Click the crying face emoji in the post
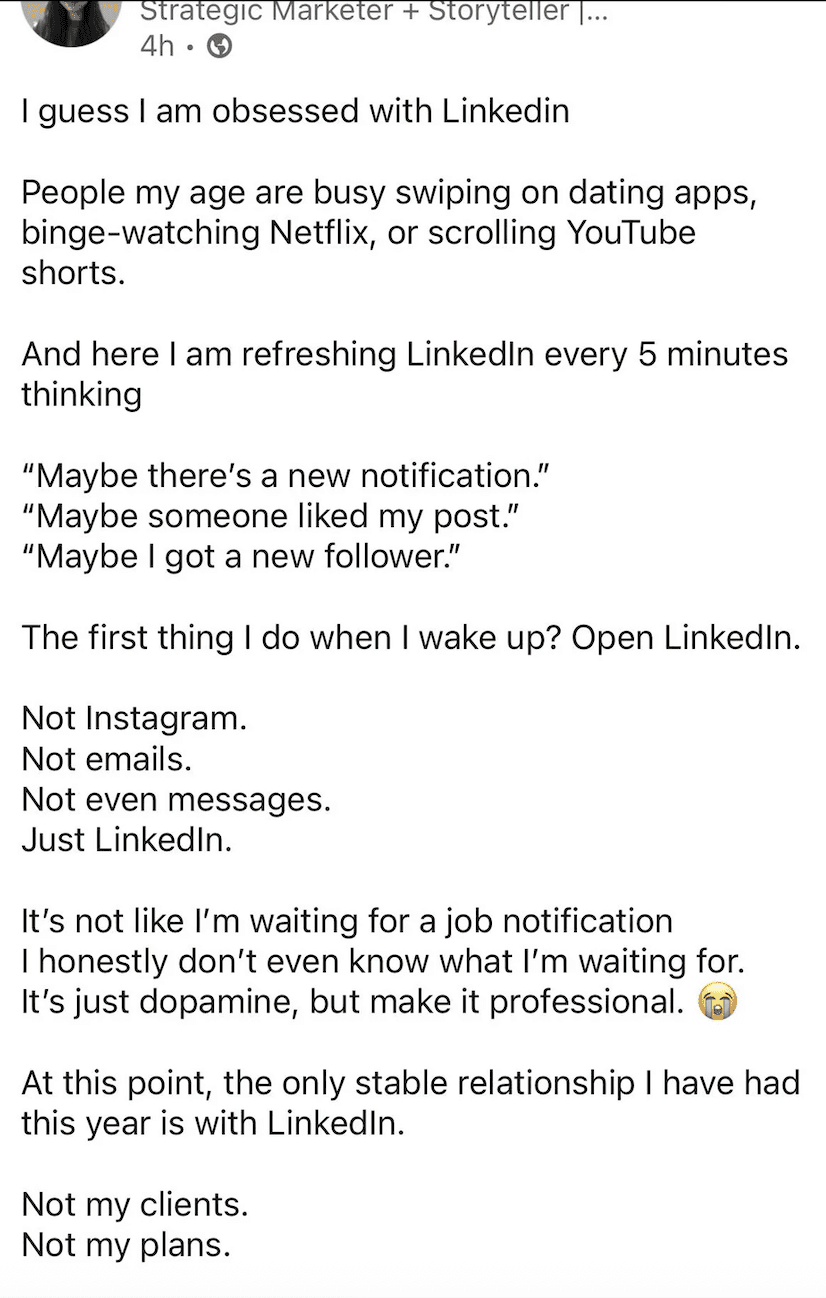826x1298 pixels. coord(718,1002)
